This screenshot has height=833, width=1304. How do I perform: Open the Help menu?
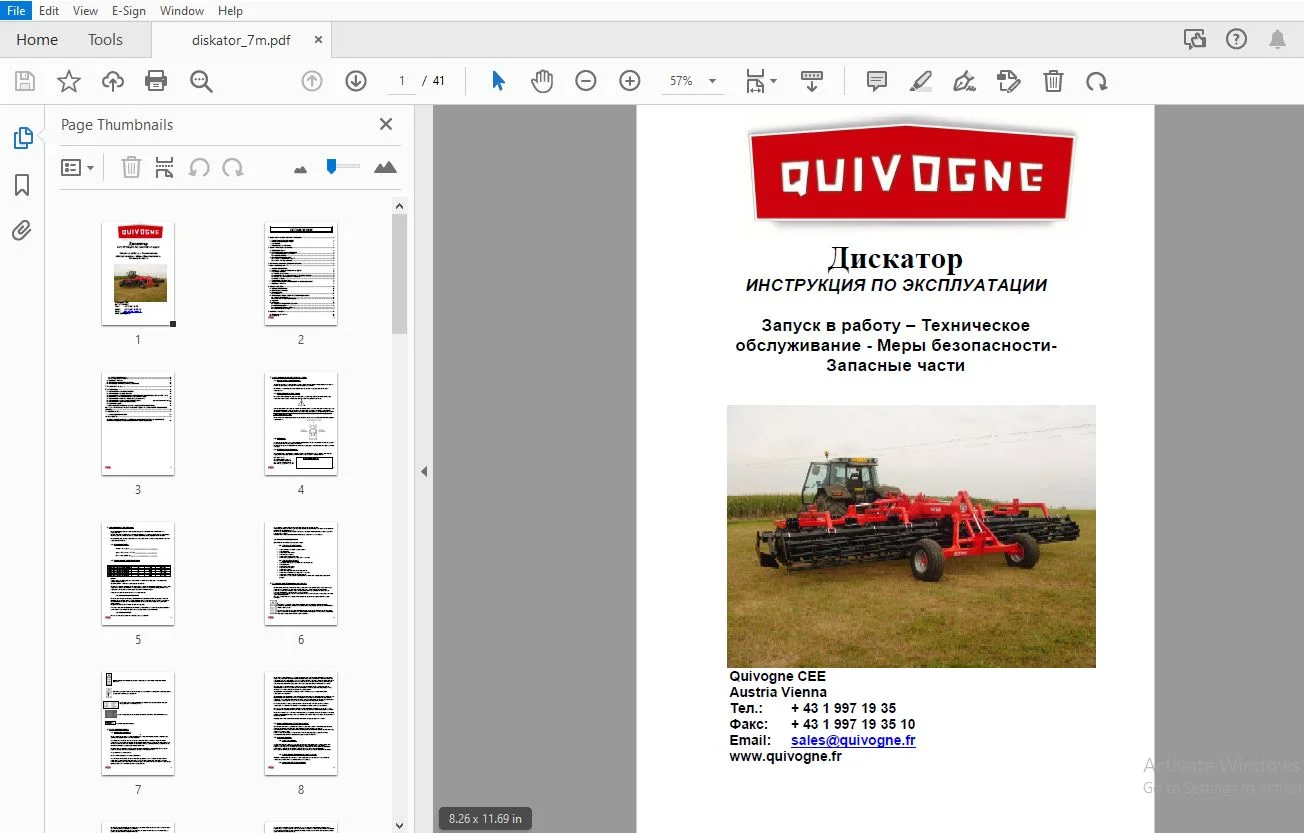230,11
